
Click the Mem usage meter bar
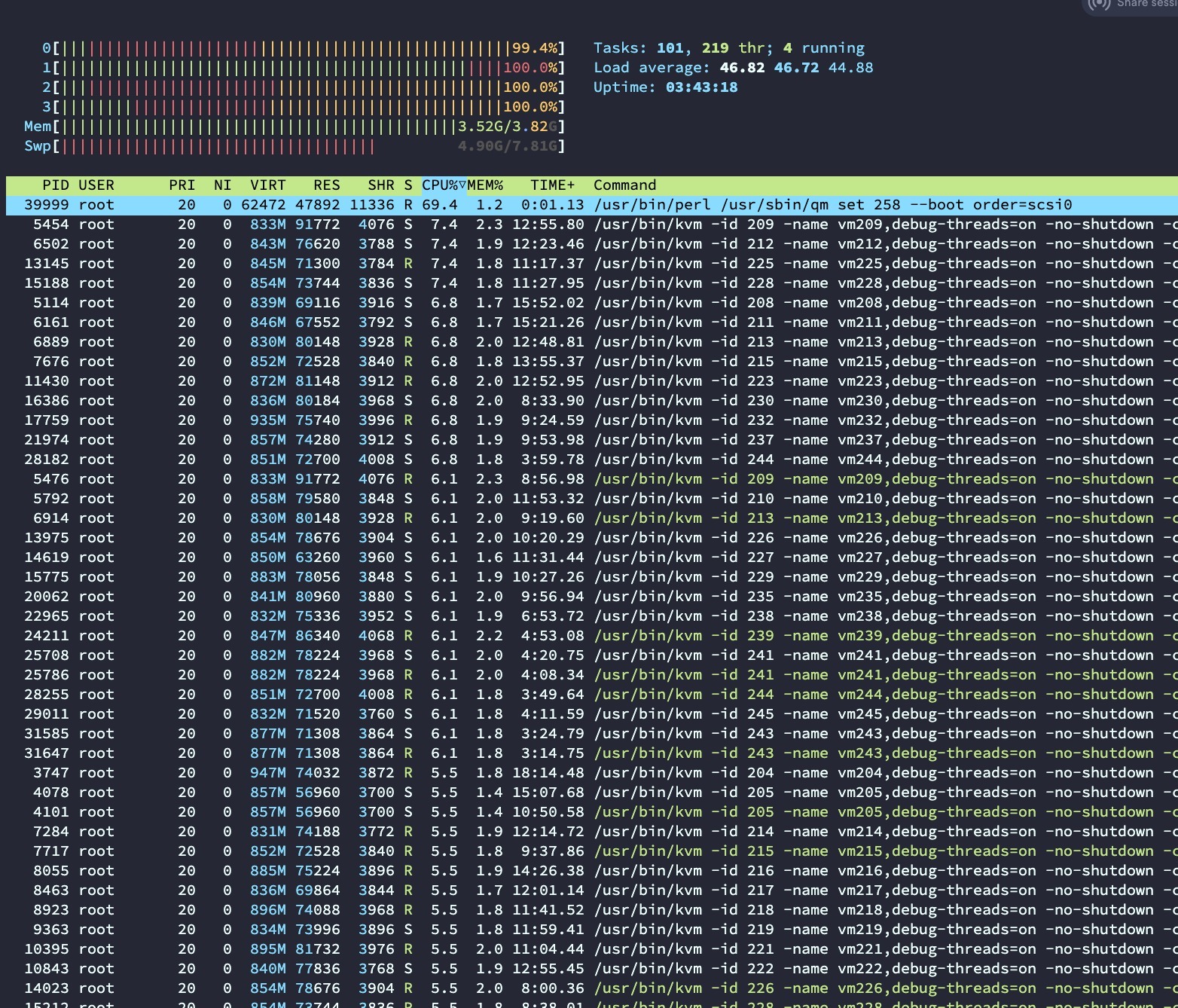tap(294, 127)
